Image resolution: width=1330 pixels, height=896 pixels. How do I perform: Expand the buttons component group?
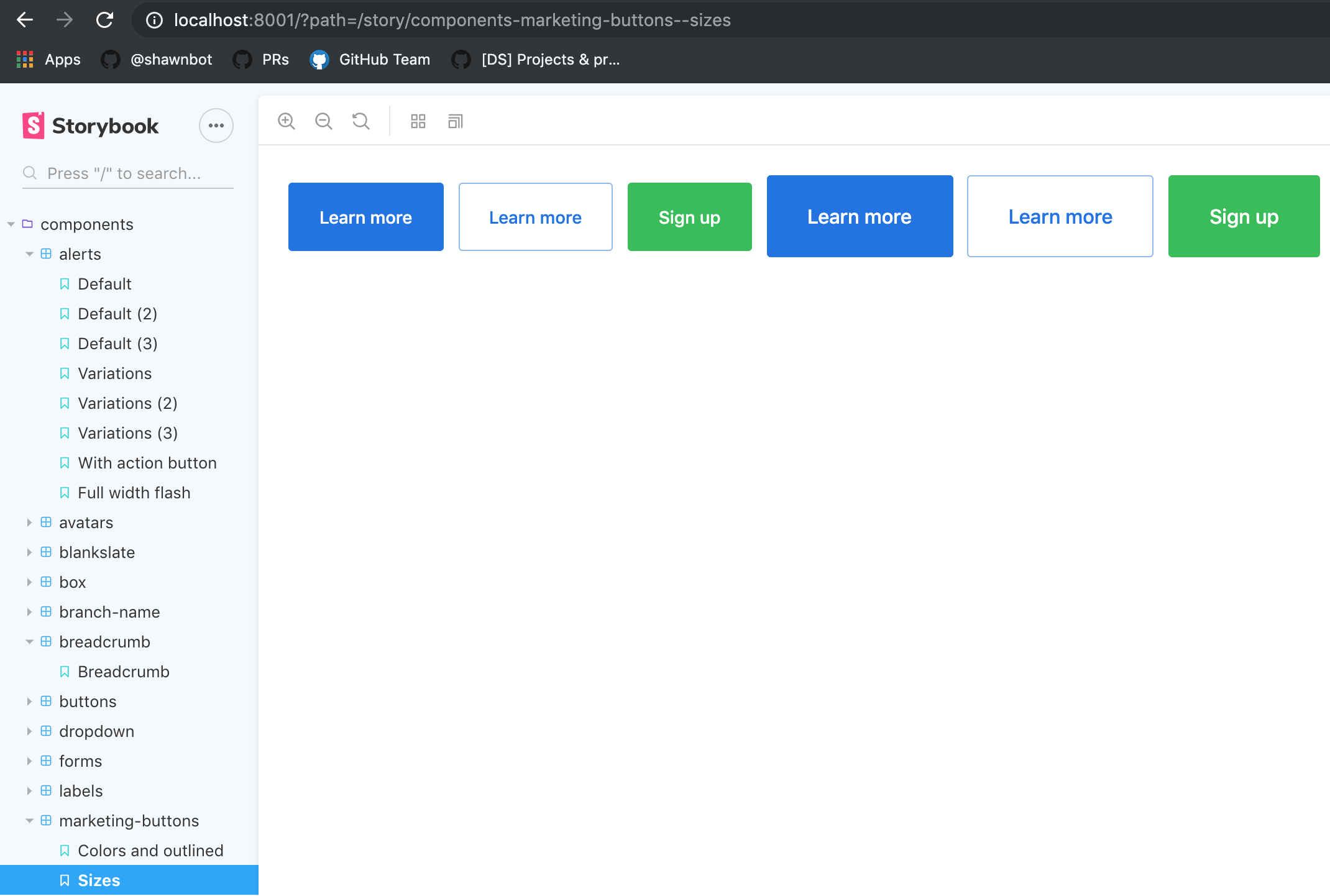click(87, 702)
